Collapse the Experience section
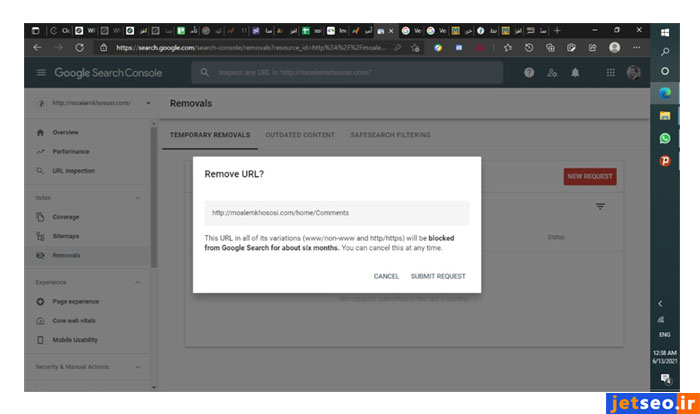Viewport: 700px width, 414px height. click(138, 282)
